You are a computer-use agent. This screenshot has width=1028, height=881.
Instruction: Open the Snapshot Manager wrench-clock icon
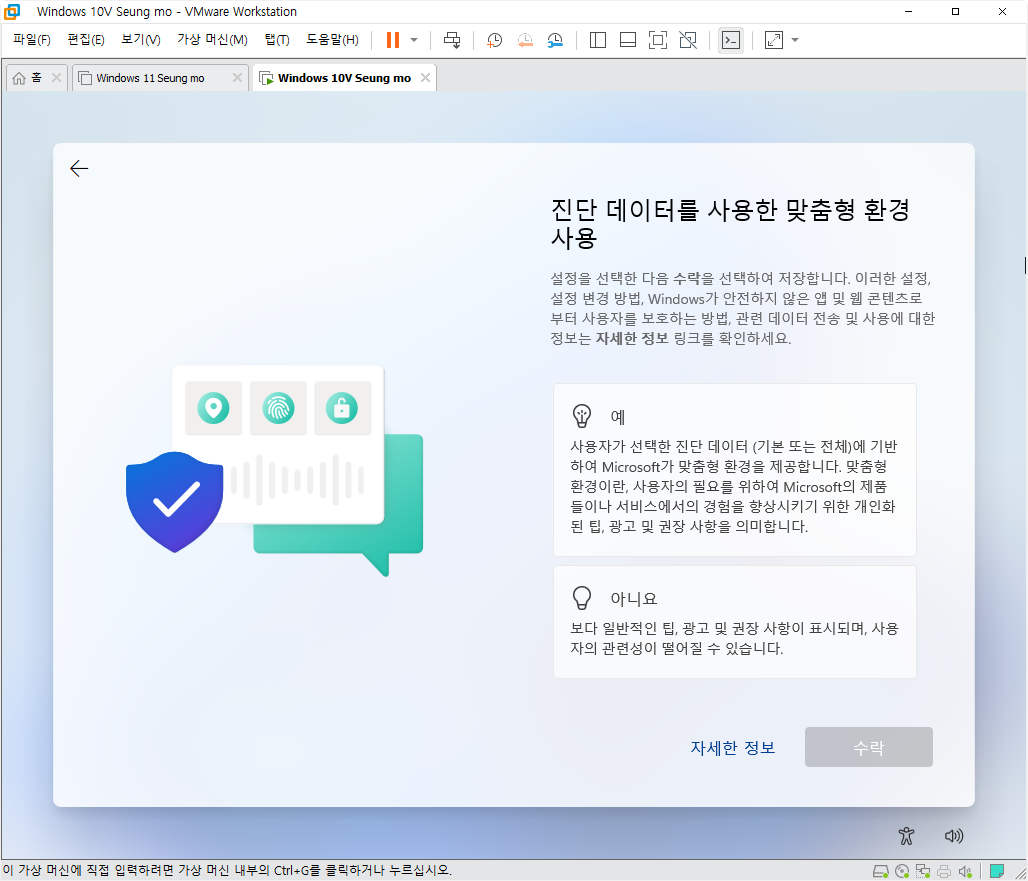click(x=555, y=40)
